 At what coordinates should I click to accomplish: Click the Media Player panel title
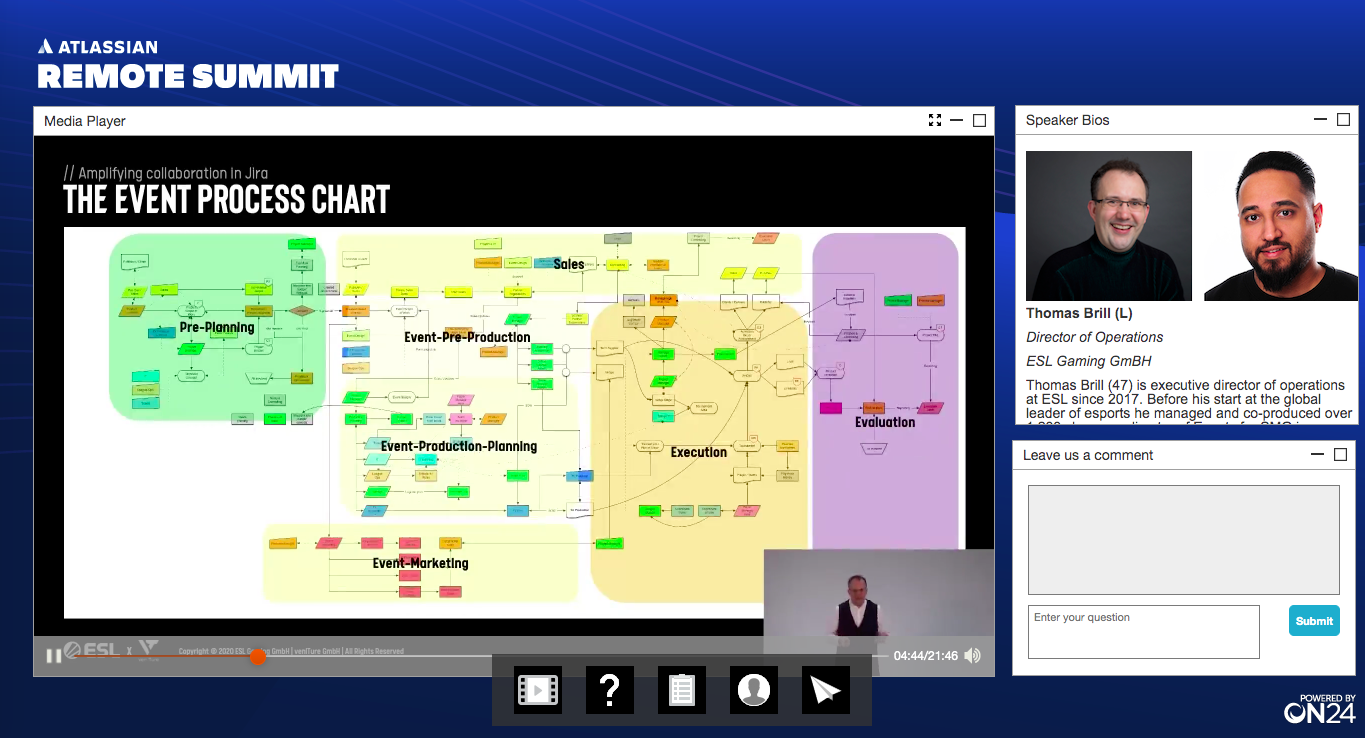(85, 121)
